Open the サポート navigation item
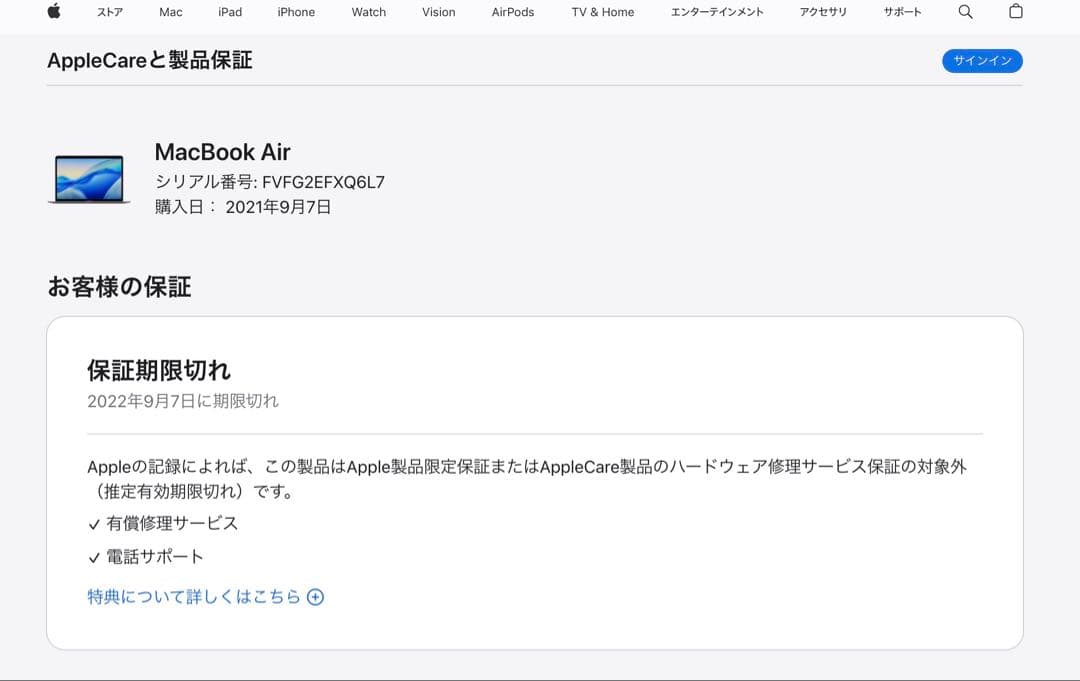Screen dimensions: 1080x681 [903, 12]
